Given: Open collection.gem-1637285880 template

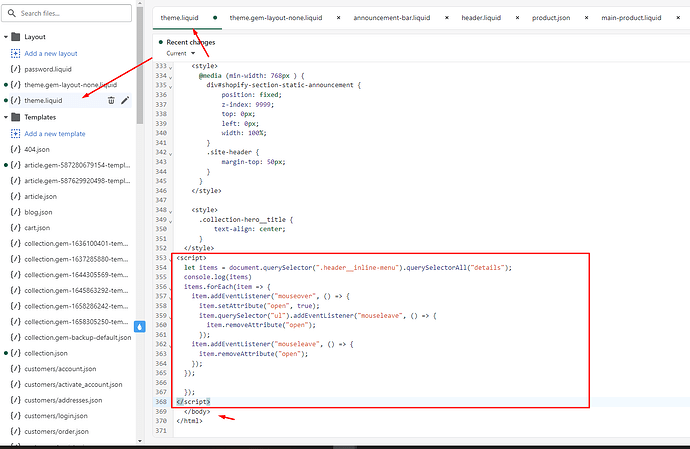Looking at the screenshot, I should coord(76,259).
